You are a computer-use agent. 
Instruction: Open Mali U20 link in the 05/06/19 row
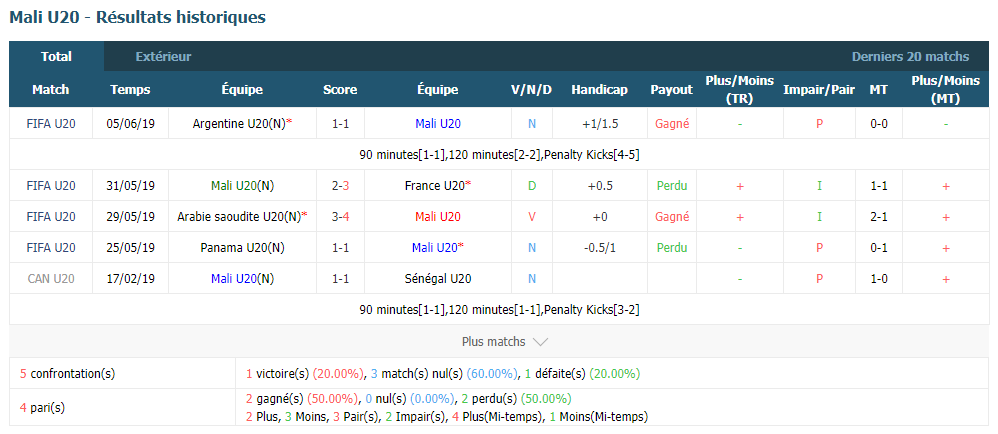click(x=438, y=124)
